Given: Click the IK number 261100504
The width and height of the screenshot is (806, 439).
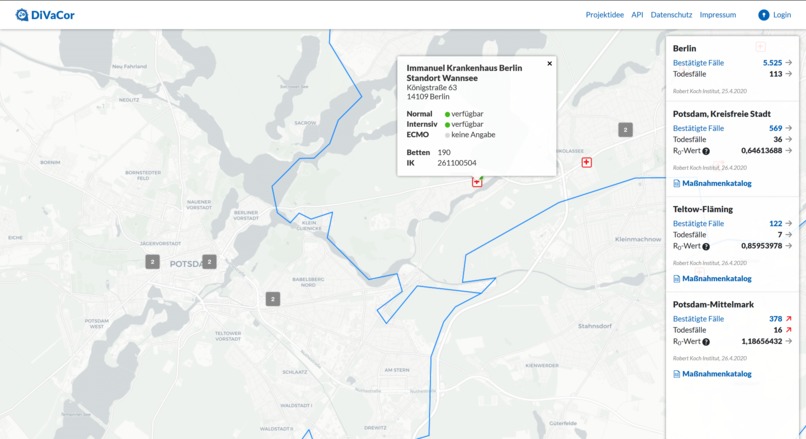Looking at the screenshot, I should pyautogui.click(x=456, y=162).
